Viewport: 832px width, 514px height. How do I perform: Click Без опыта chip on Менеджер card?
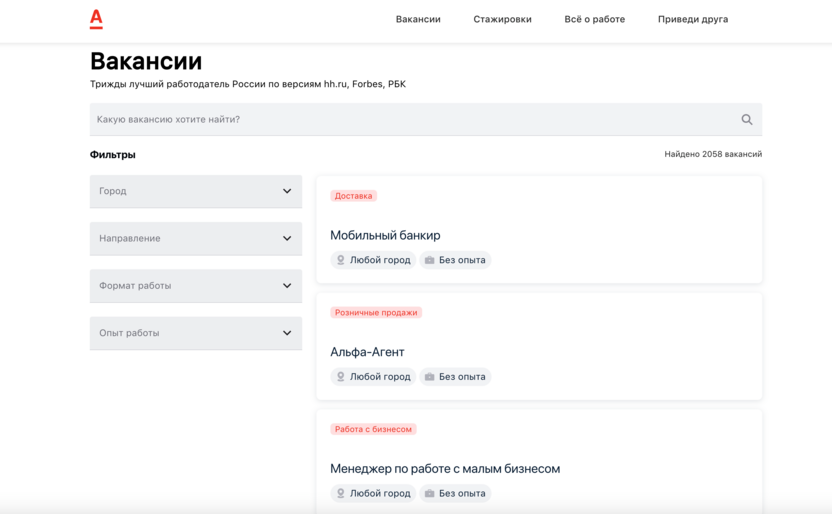point(455,493)
